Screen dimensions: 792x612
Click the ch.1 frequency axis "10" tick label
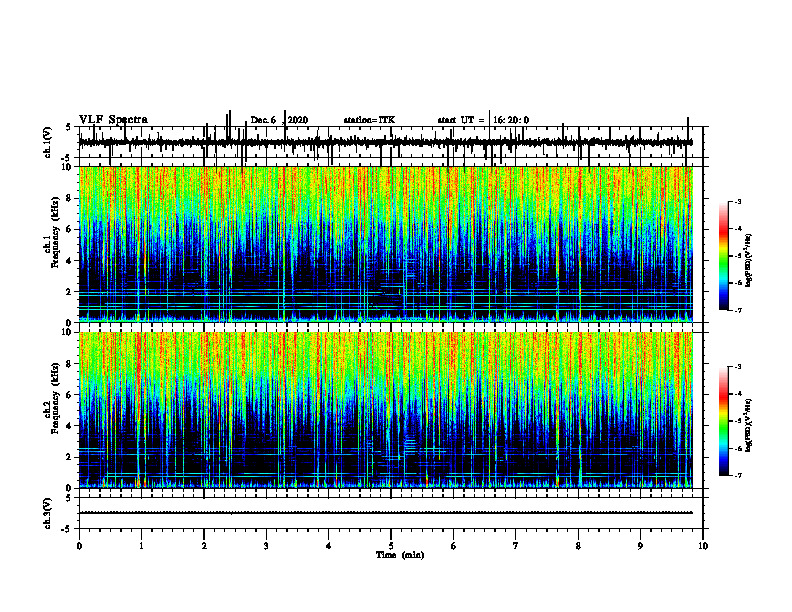(x=66, y=167)
